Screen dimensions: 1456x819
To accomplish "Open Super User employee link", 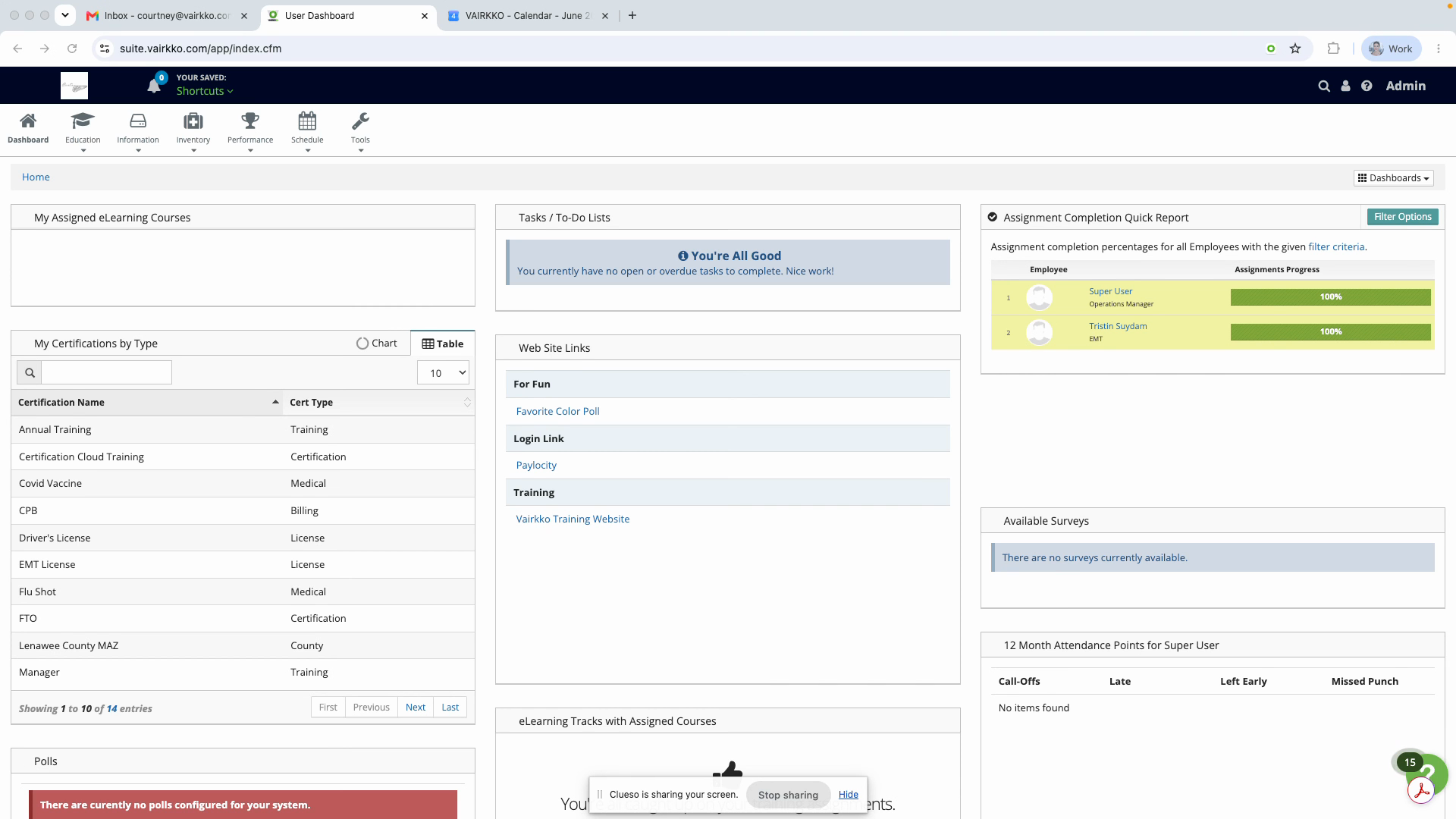I will (x=1110, y=291).
